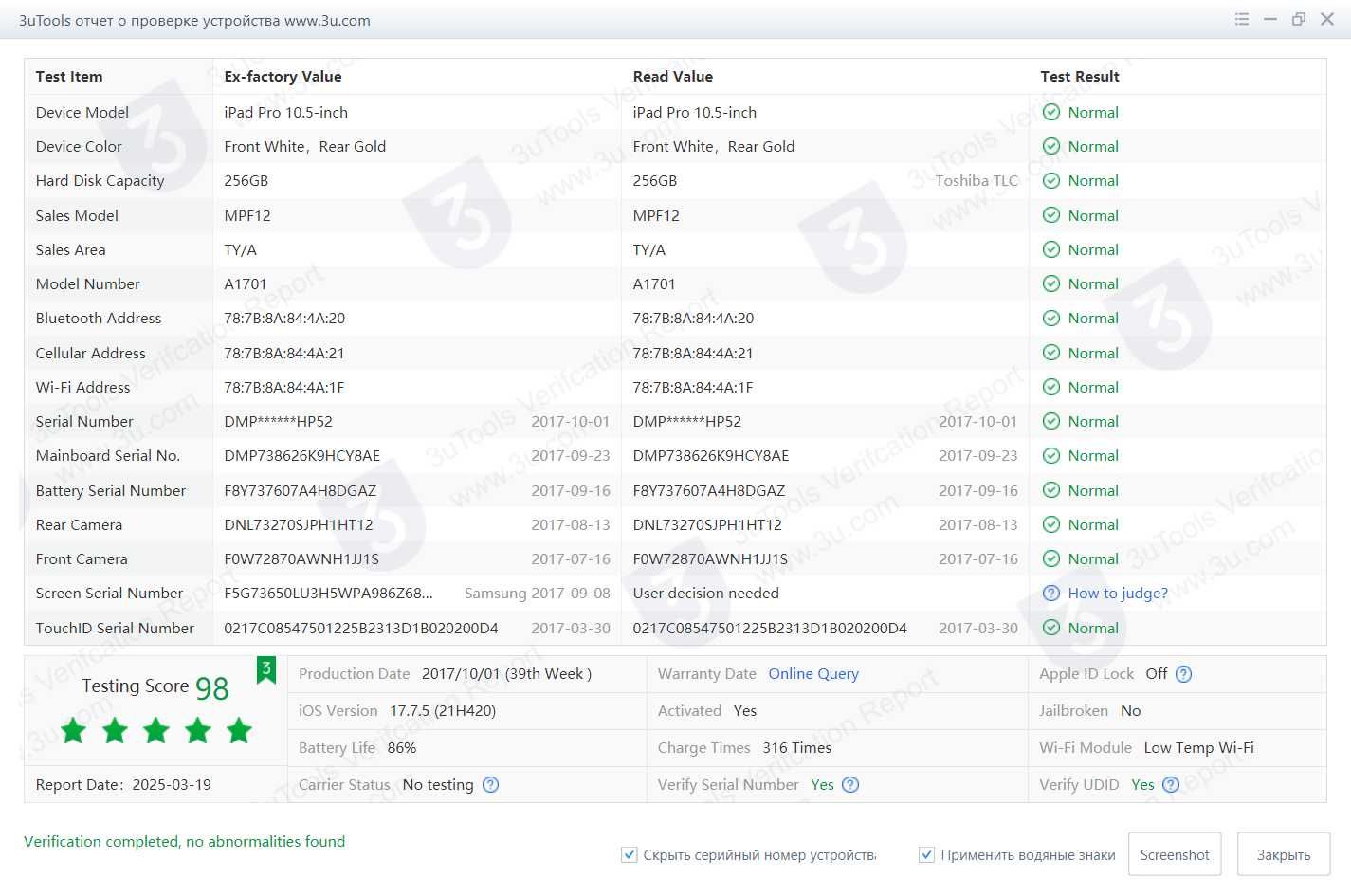Open the help icon next to Carrier Status

(490, 784)
